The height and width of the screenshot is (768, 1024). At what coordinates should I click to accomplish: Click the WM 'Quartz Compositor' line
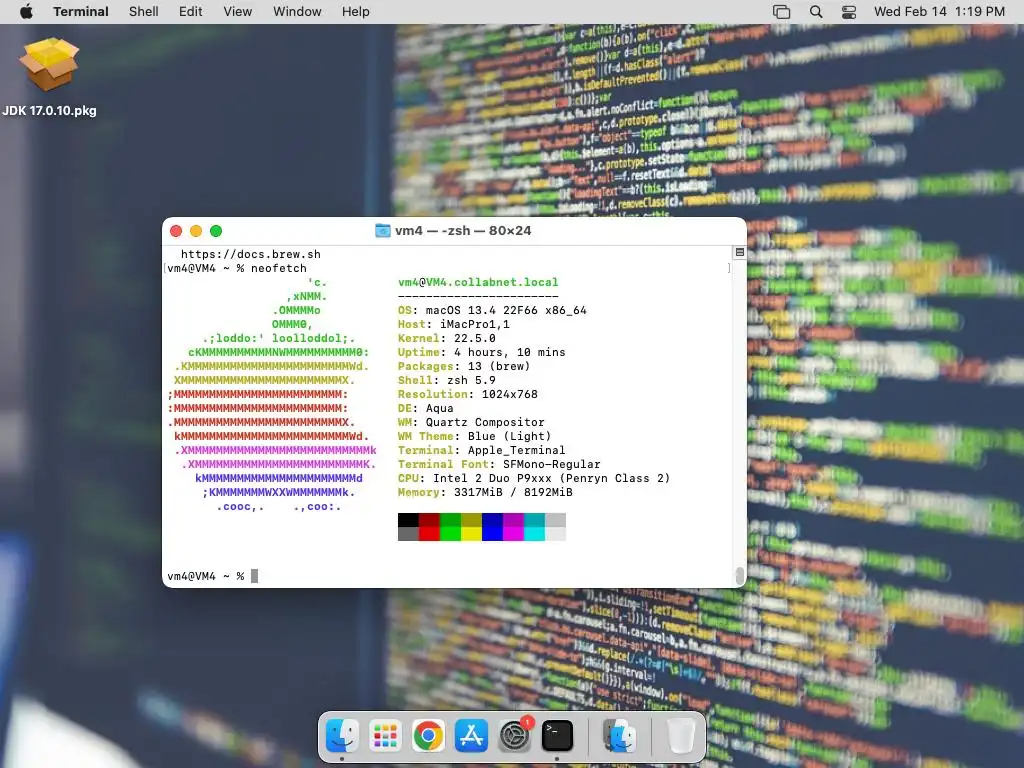coord(471,423)
